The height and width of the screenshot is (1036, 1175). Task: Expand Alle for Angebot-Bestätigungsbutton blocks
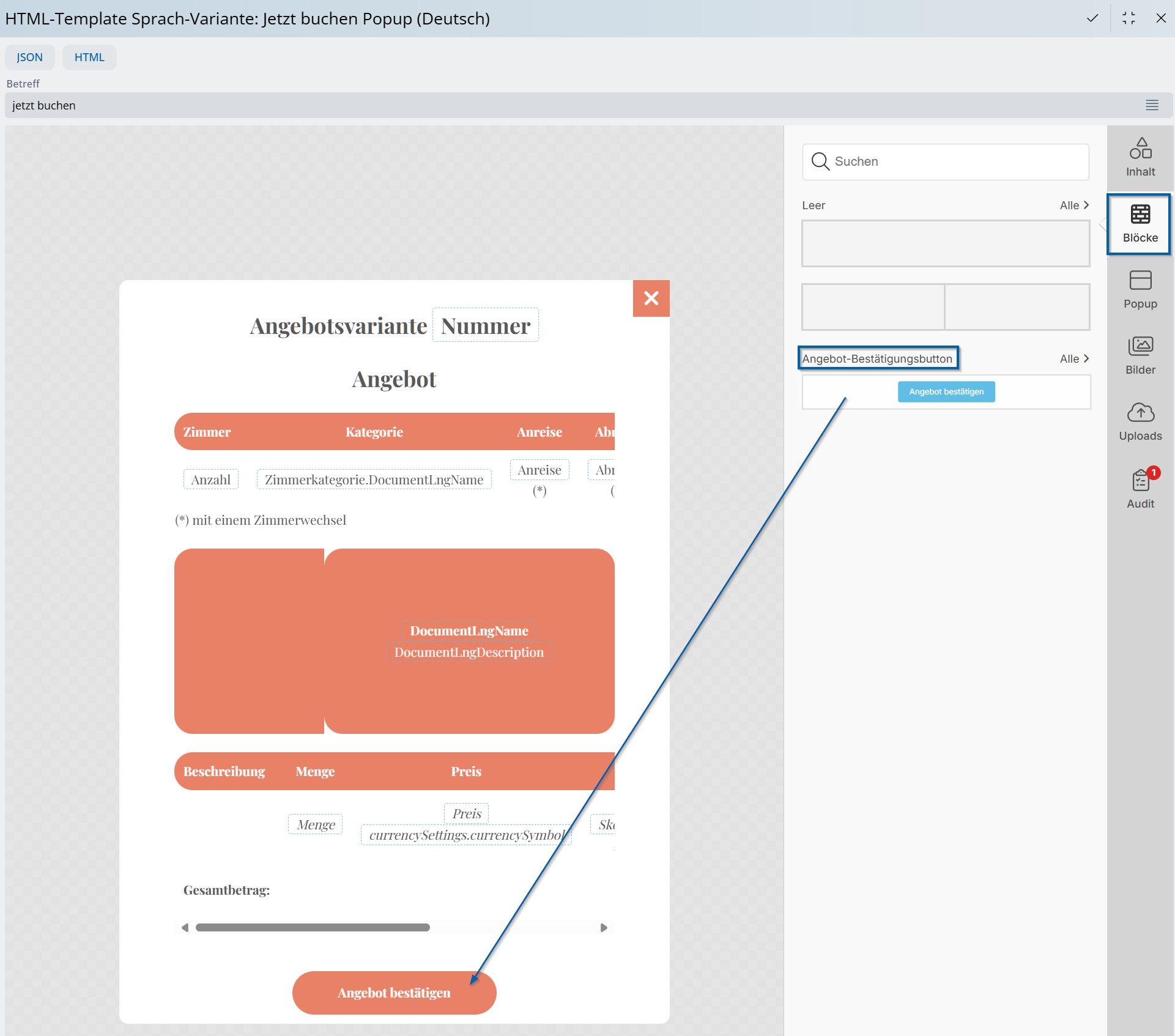[x=1074, y=359]
